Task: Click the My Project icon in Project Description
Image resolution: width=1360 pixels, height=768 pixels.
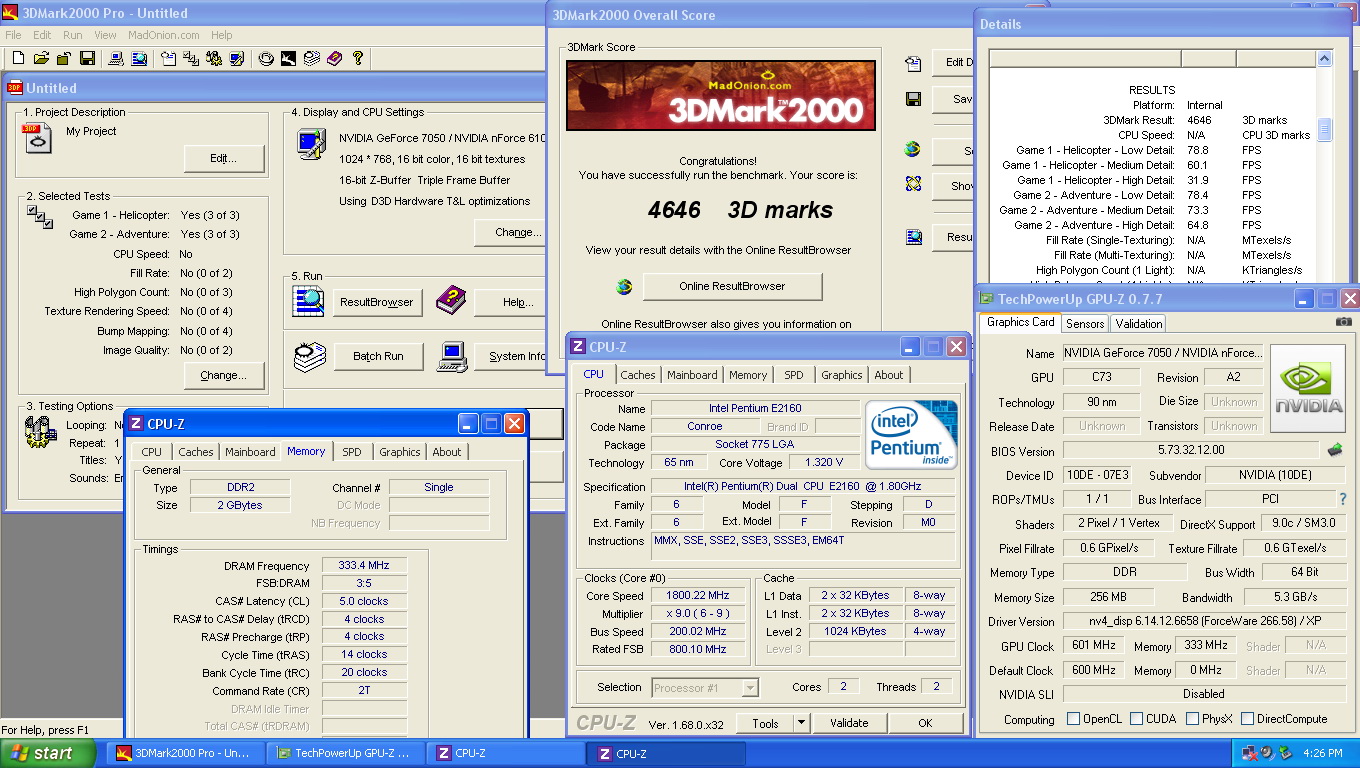Action: point(38,140)
